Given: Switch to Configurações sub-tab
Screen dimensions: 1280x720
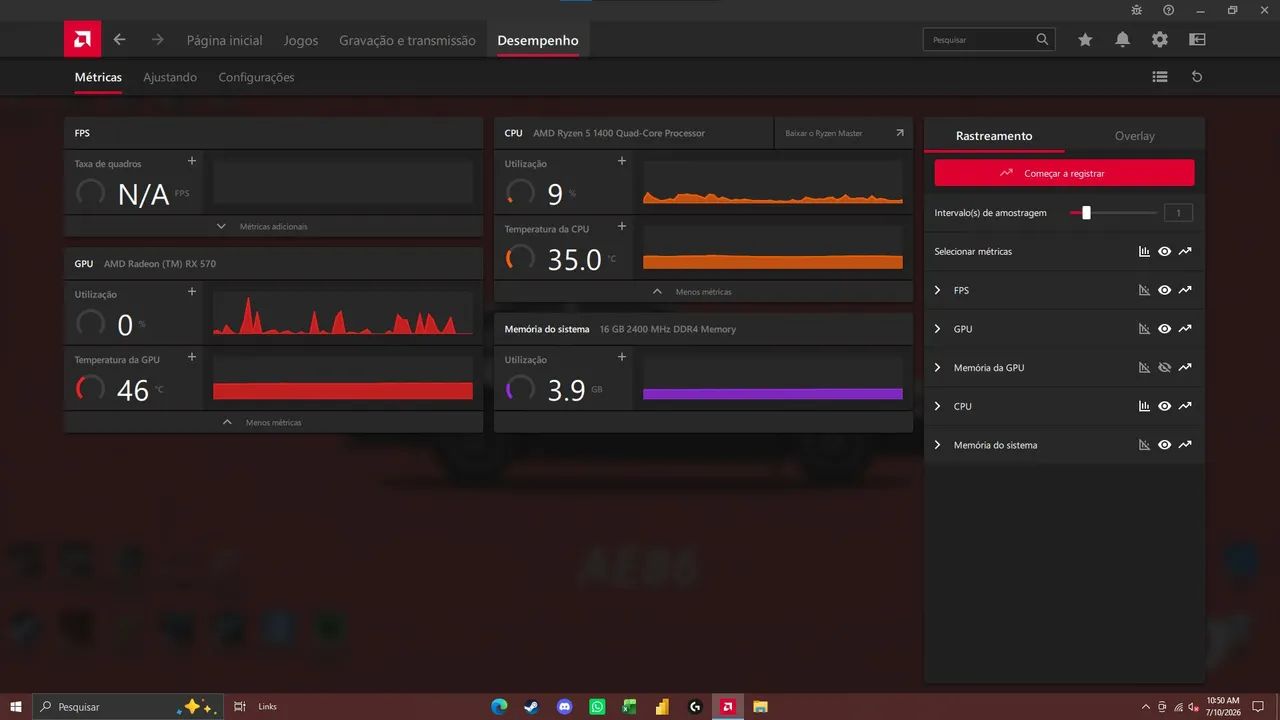Looking at the screenshot, I should pyautogui.click(x=256, y=77).
